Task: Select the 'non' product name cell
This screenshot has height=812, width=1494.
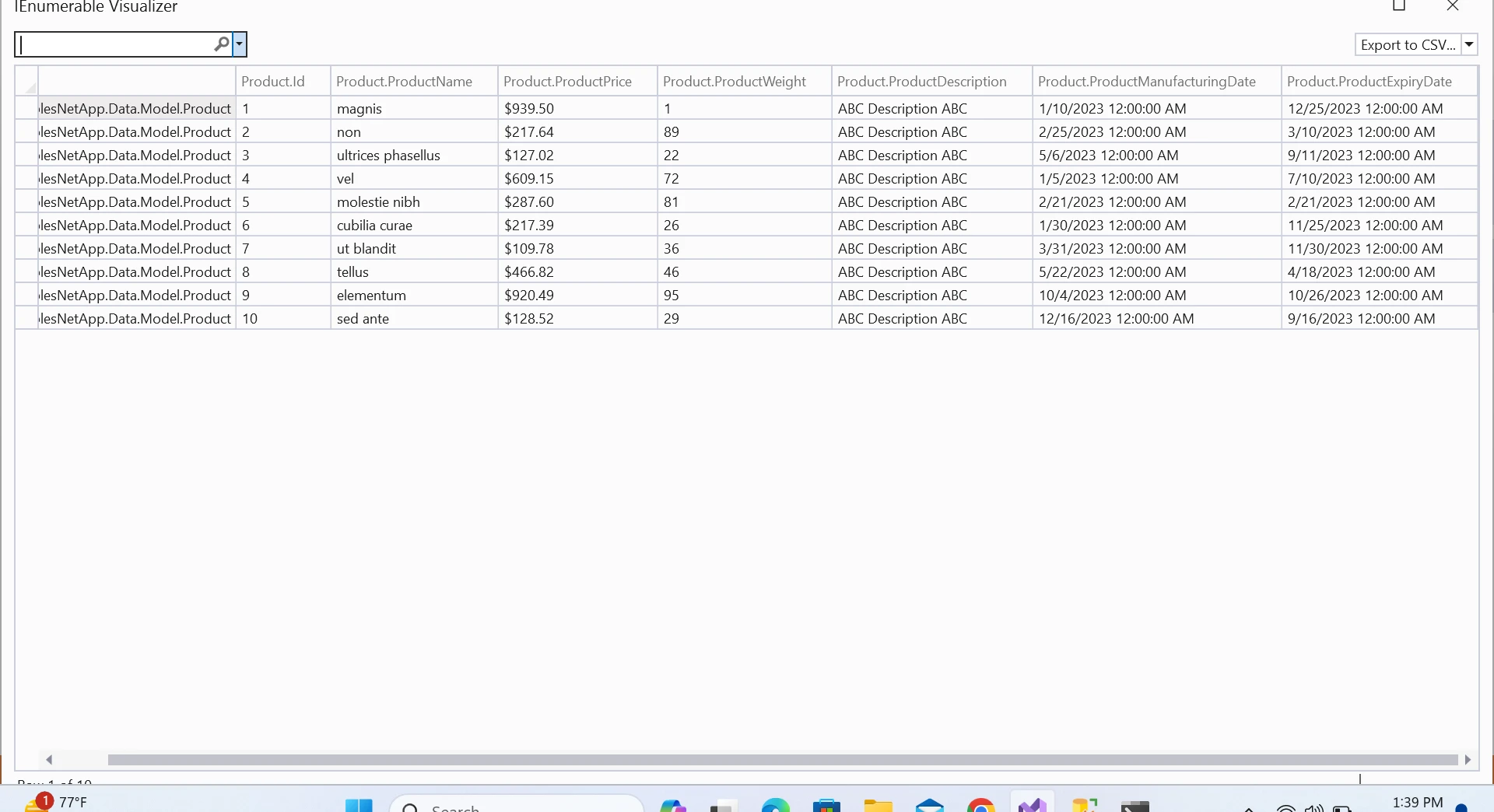Action: 414,131
